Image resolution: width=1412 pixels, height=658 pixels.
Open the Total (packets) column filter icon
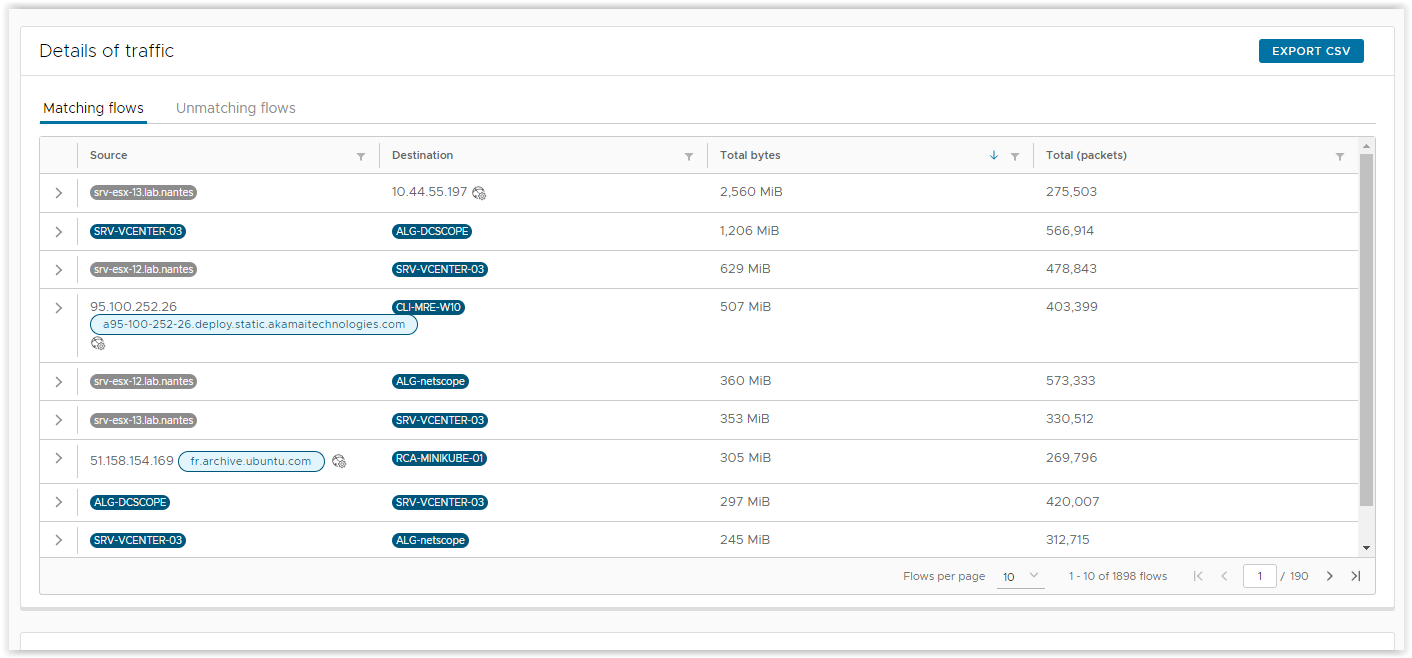(1340, 156)
